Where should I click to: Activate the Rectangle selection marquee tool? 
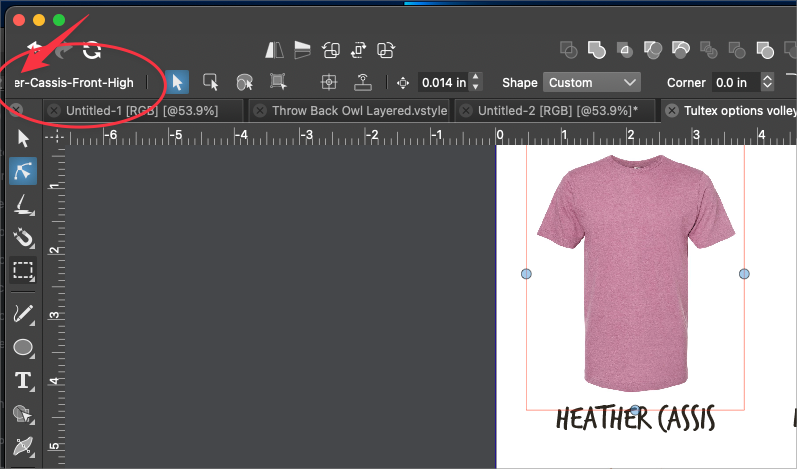pos(23,270)
